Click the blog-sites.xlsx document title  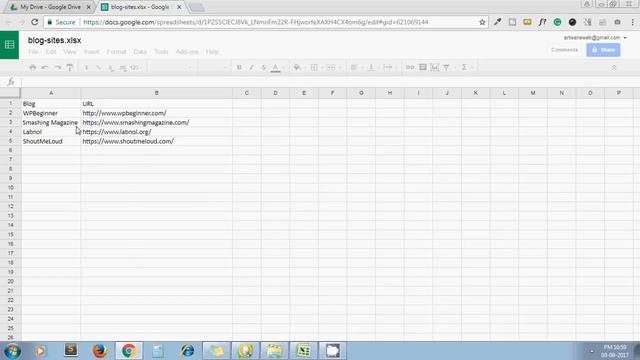pos(54,40)
